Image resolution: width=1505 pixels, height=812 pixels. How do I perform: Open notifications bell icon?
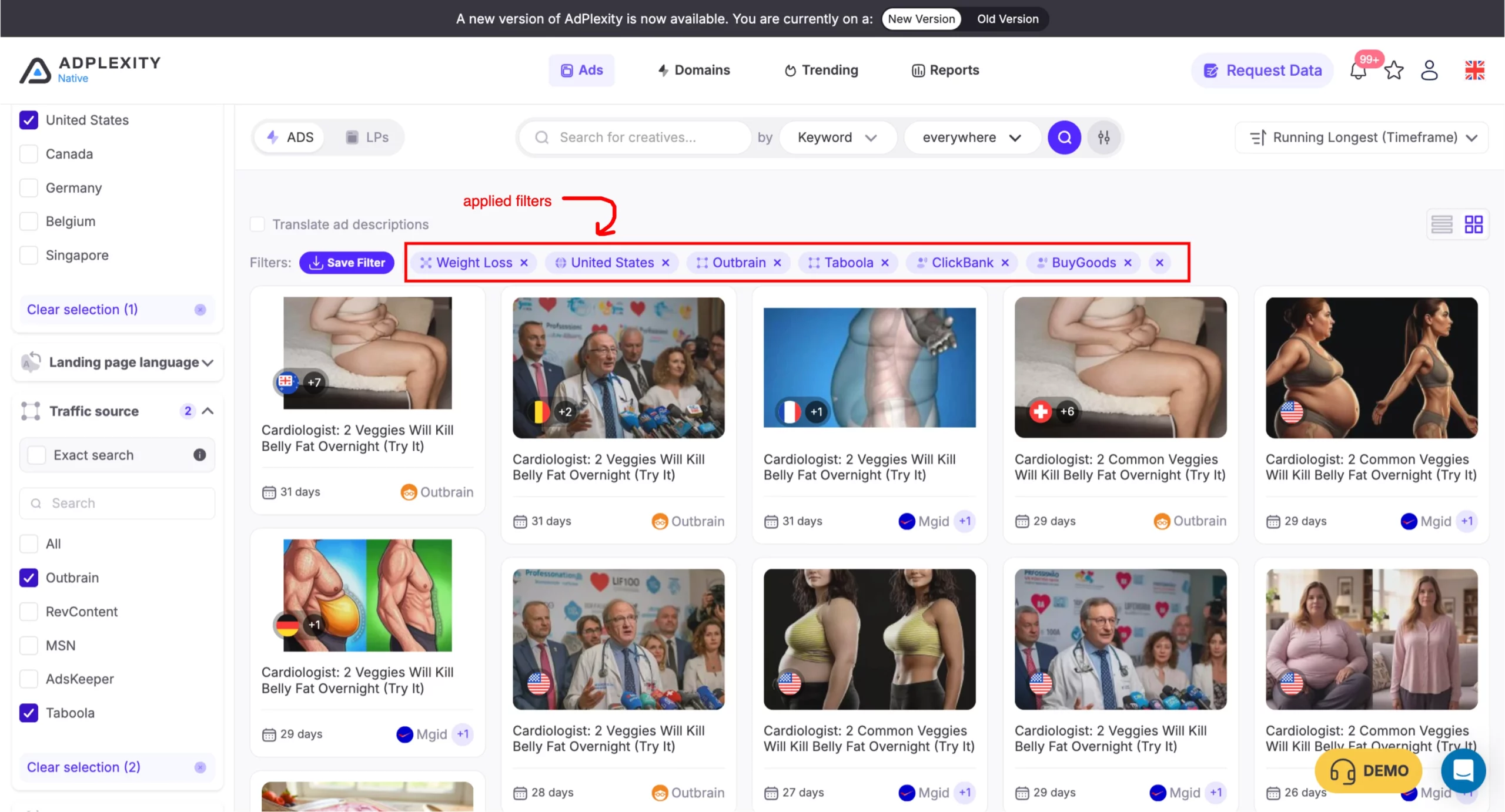[x=1358, y=71]
